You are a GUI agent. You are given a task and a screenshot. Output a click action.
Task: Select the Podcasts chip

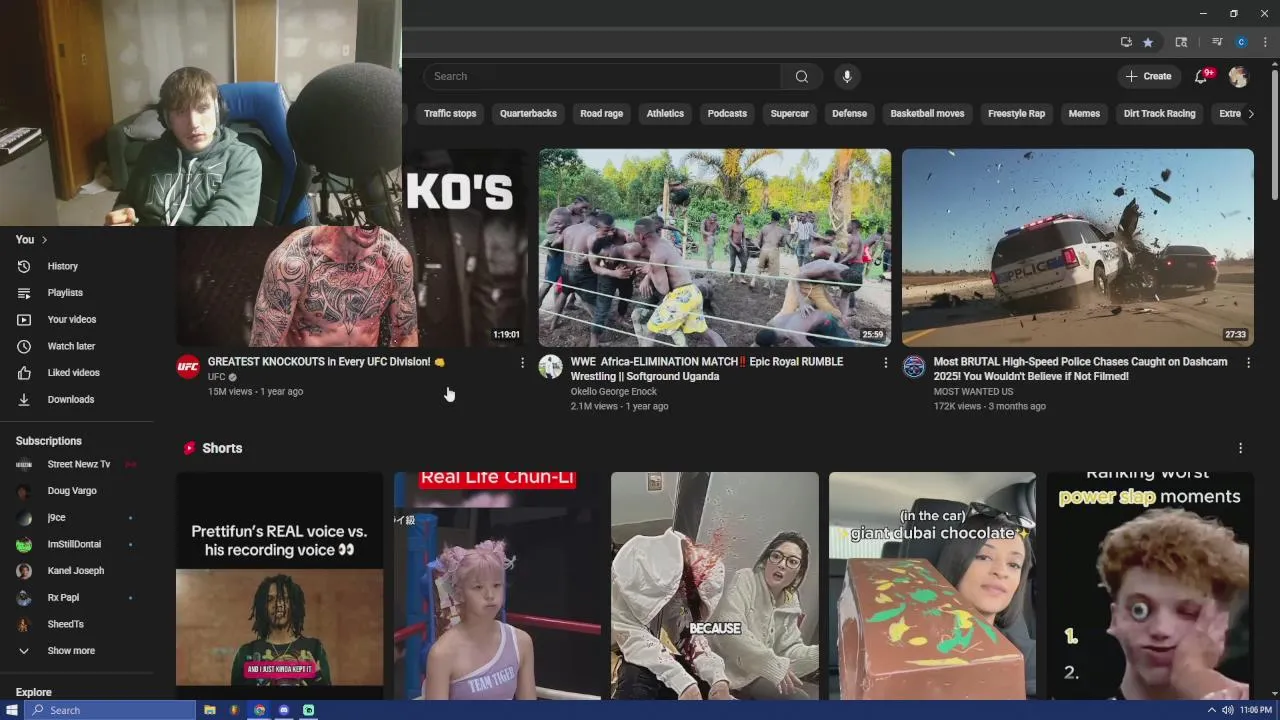[x=727, y=114]
